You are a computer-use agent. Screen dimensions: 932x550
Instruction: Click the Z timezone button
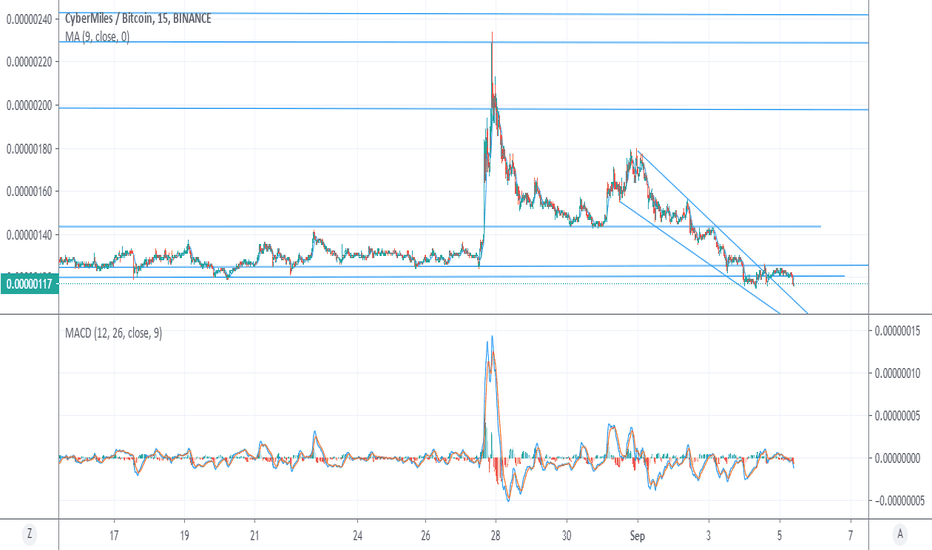click(x=29, y=534)
